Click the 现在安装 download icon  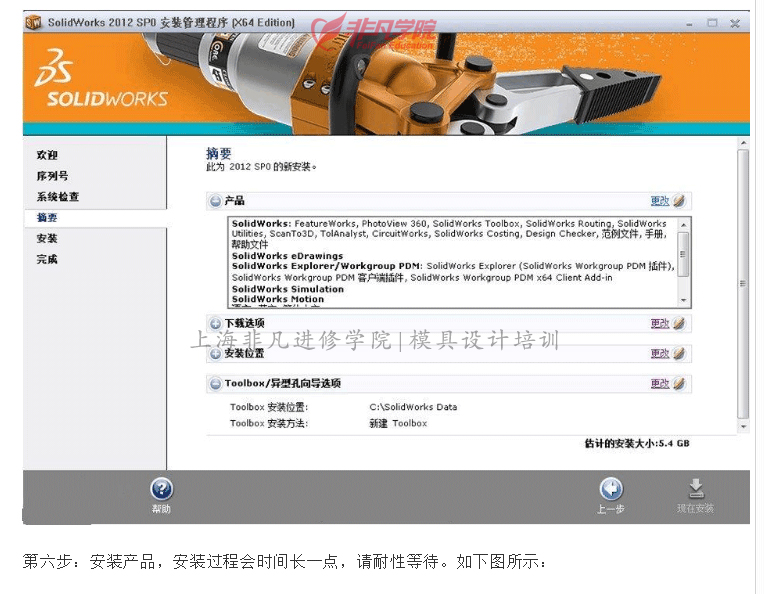point(696,488)
